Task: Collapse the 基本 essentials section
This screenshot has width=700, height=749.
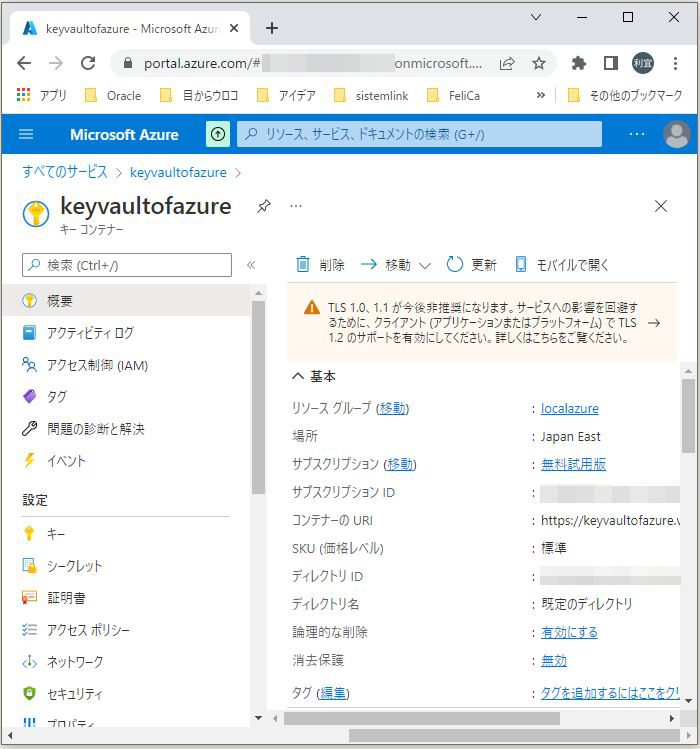Action: (x=314, y=376)
